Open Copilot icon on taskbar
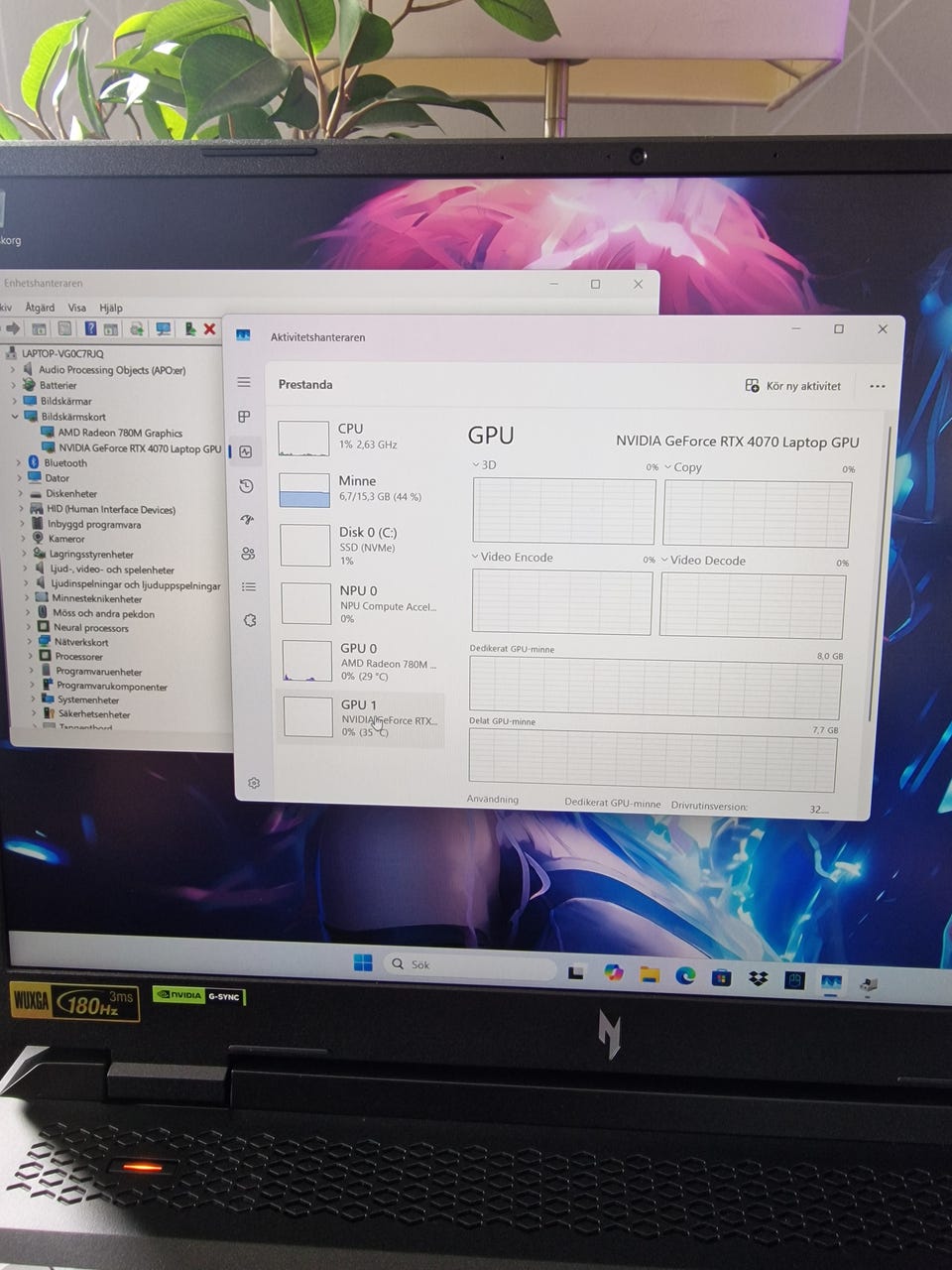952x1270 pixels. pos(614,973)
